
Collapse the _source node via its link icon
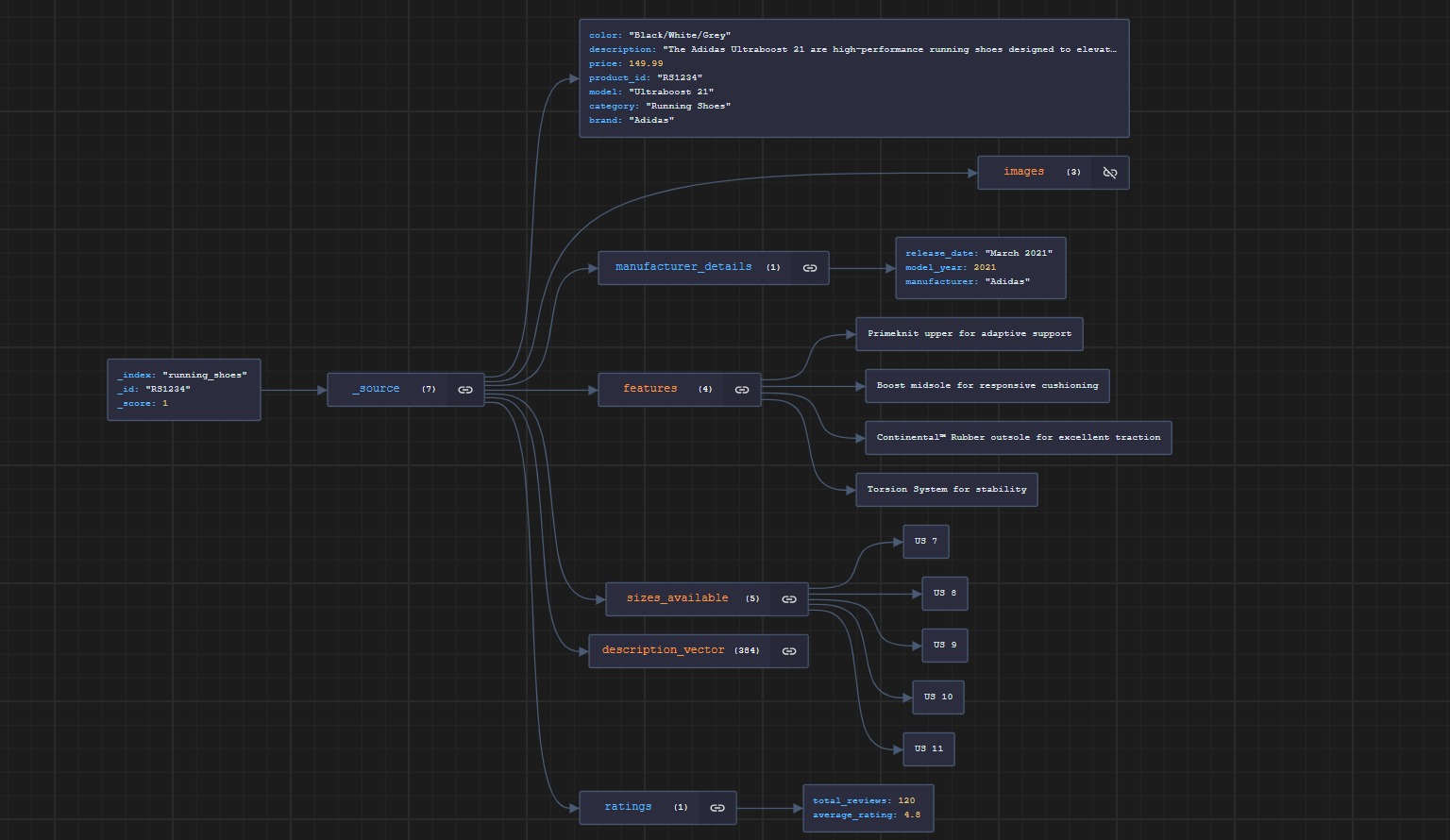[465, 390]
